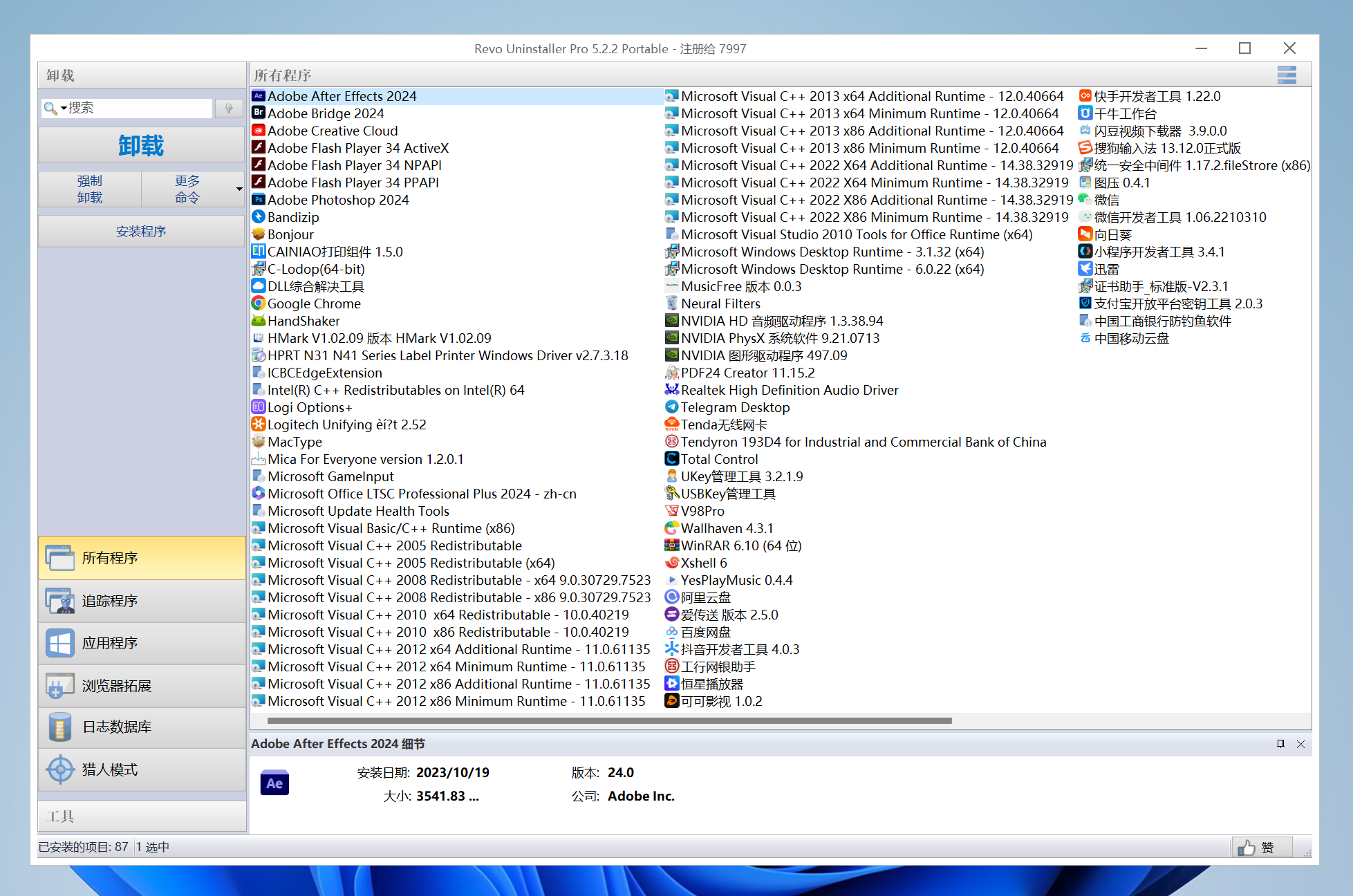
Task: Click the Adobe After Effects 2024 icon
Action: coord(259,96)
